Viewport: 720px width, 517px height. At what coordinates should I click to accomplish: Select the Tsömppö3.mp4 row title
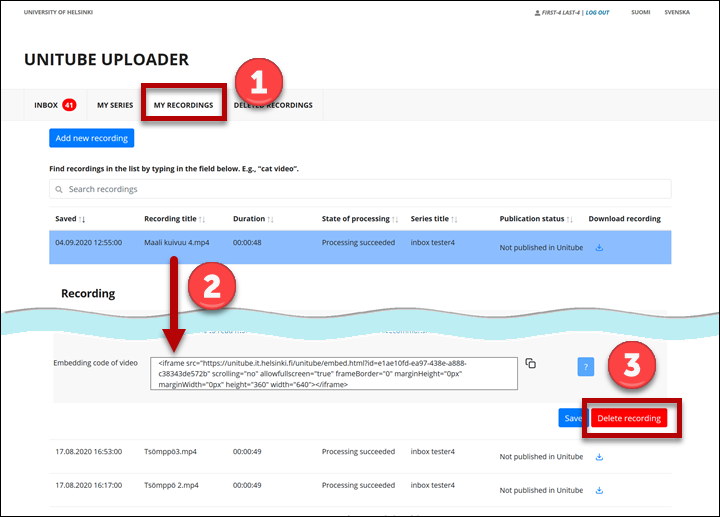click(170, 452)
